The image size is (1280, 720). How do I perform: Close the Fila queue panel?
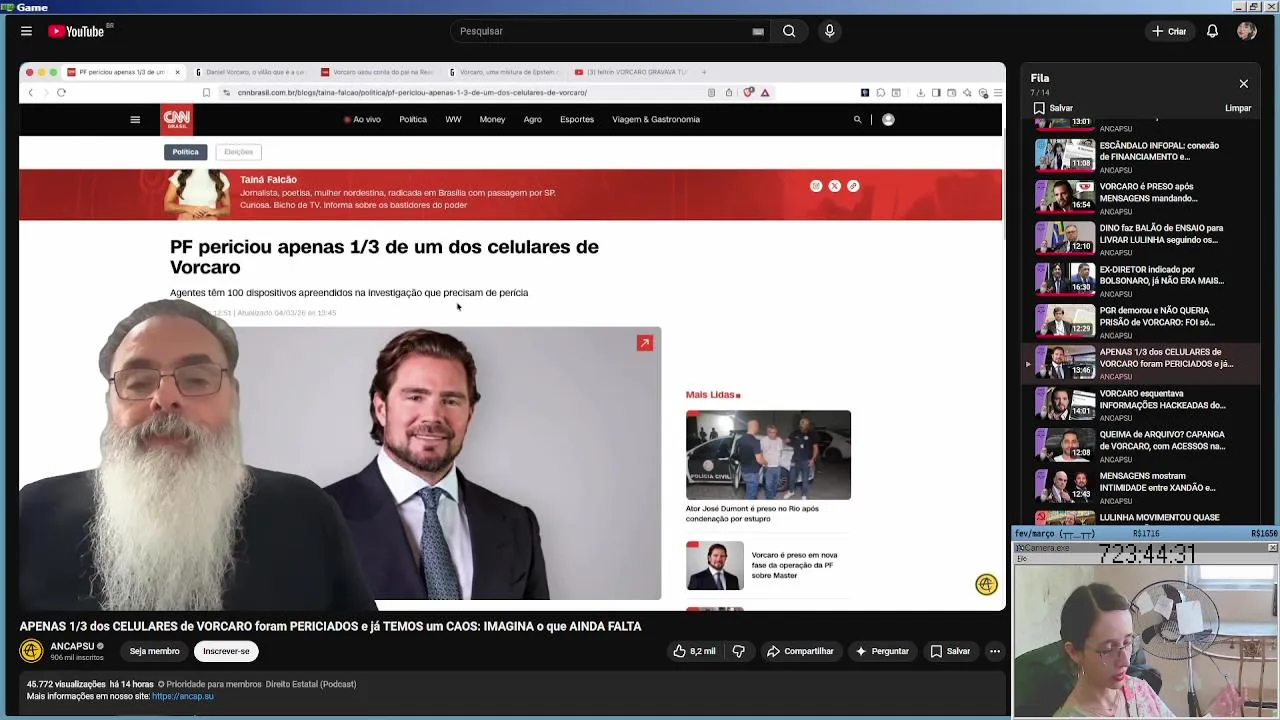(x=1243, y=84)
